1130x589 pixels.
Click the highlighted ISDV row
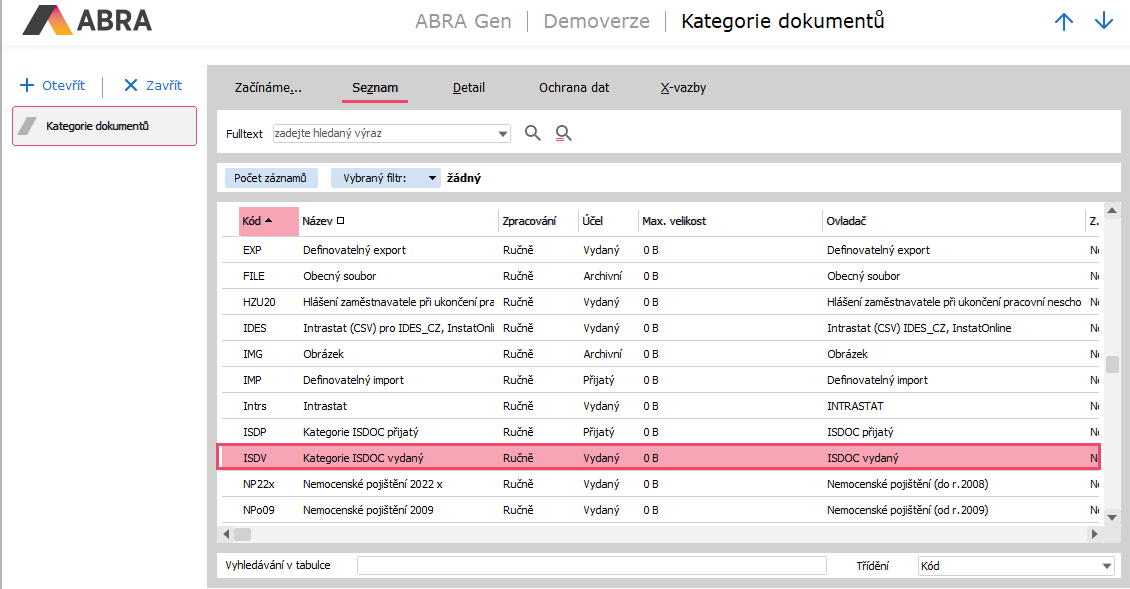[x=659, y=458]
